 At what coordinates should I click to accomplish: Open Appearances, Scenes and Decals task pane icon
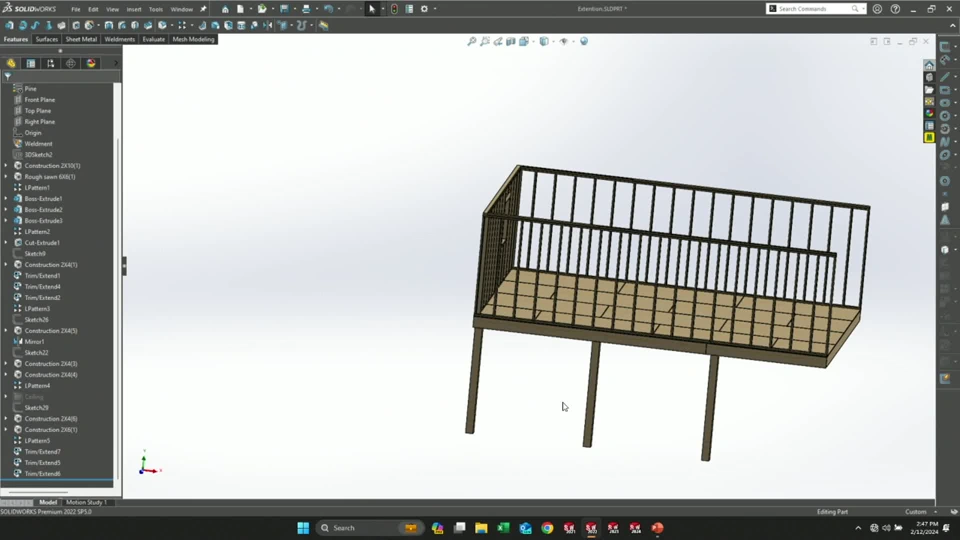929,114
